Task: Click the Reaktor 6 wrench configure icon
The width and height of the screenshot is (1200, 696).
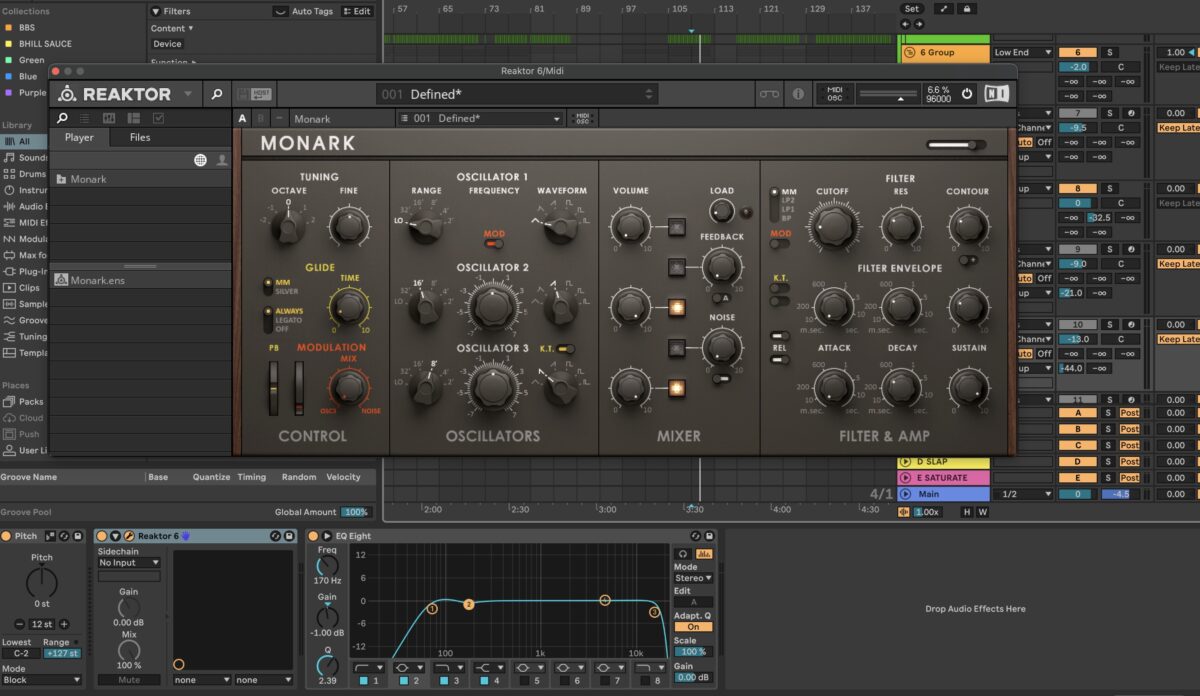Action: point(129,536)
